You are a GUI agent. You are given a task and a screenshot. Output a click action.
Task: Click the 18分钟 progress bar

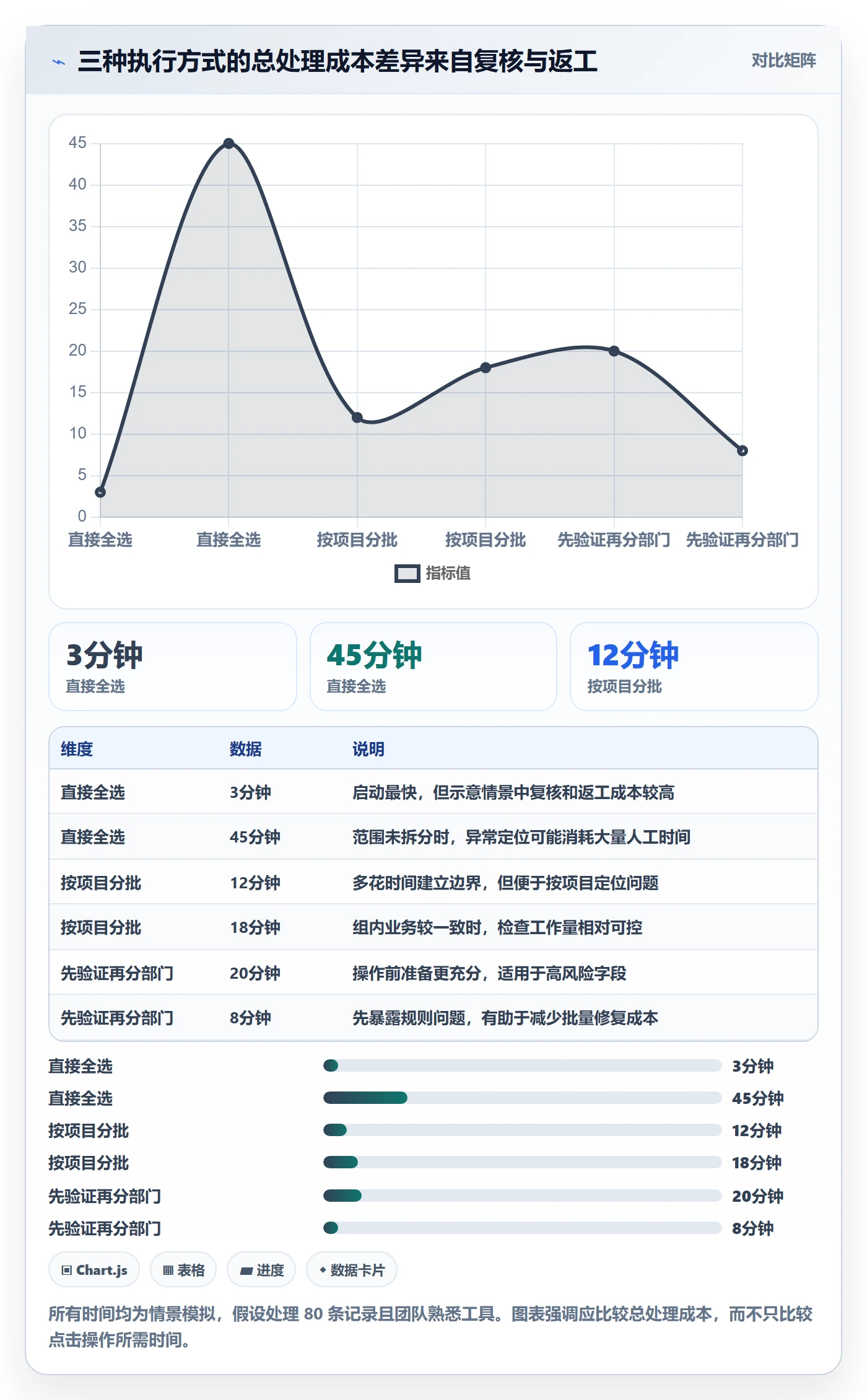click(x=522, y=1162)
